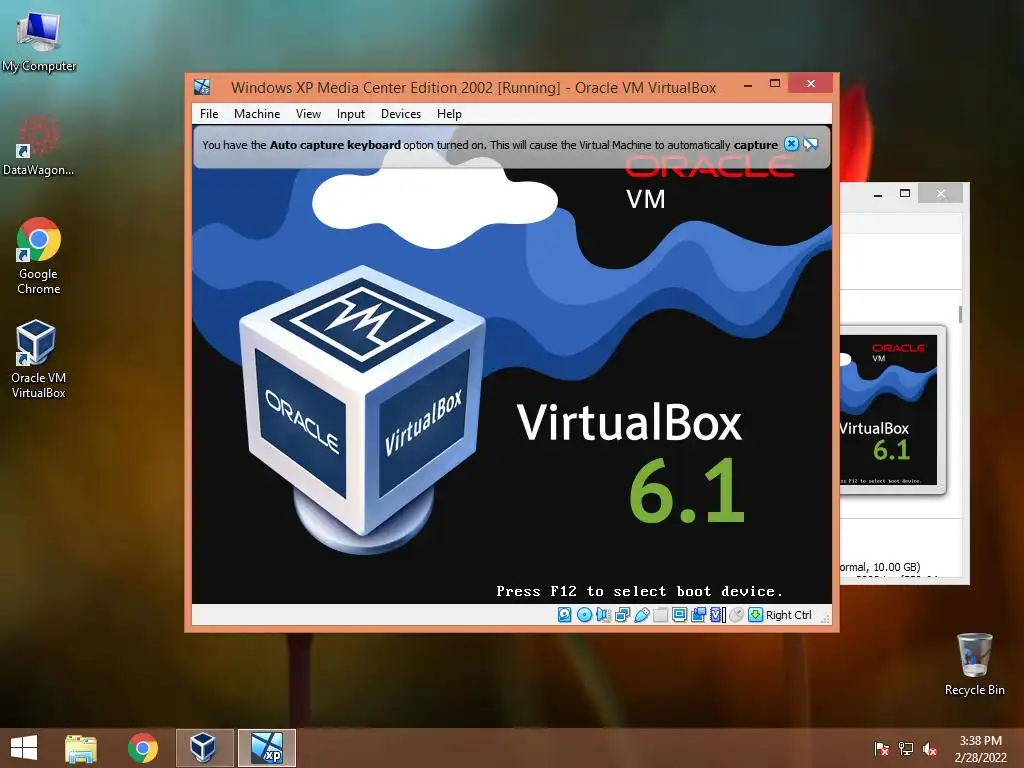Image resolution: width=1024 pixels, height=768 pixels.
Task: Open the File menu
Action: (209, 114)
